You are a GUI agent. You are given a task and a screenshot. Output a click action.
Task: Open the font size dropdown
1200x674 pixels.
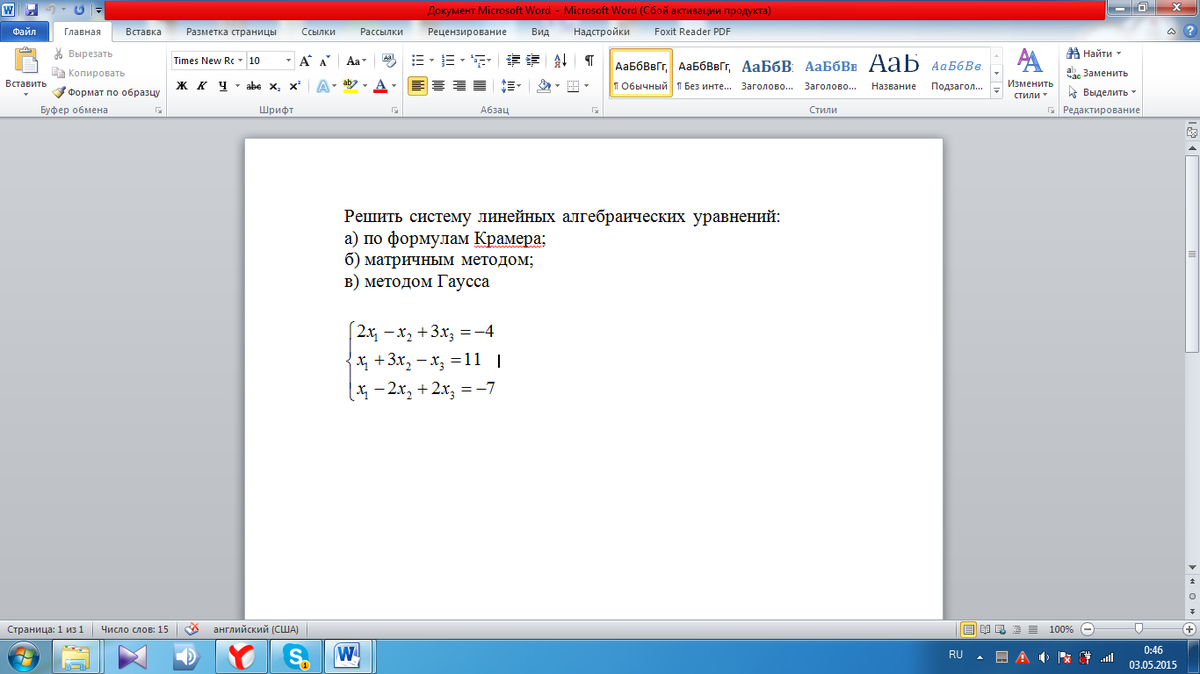(288, 60)
